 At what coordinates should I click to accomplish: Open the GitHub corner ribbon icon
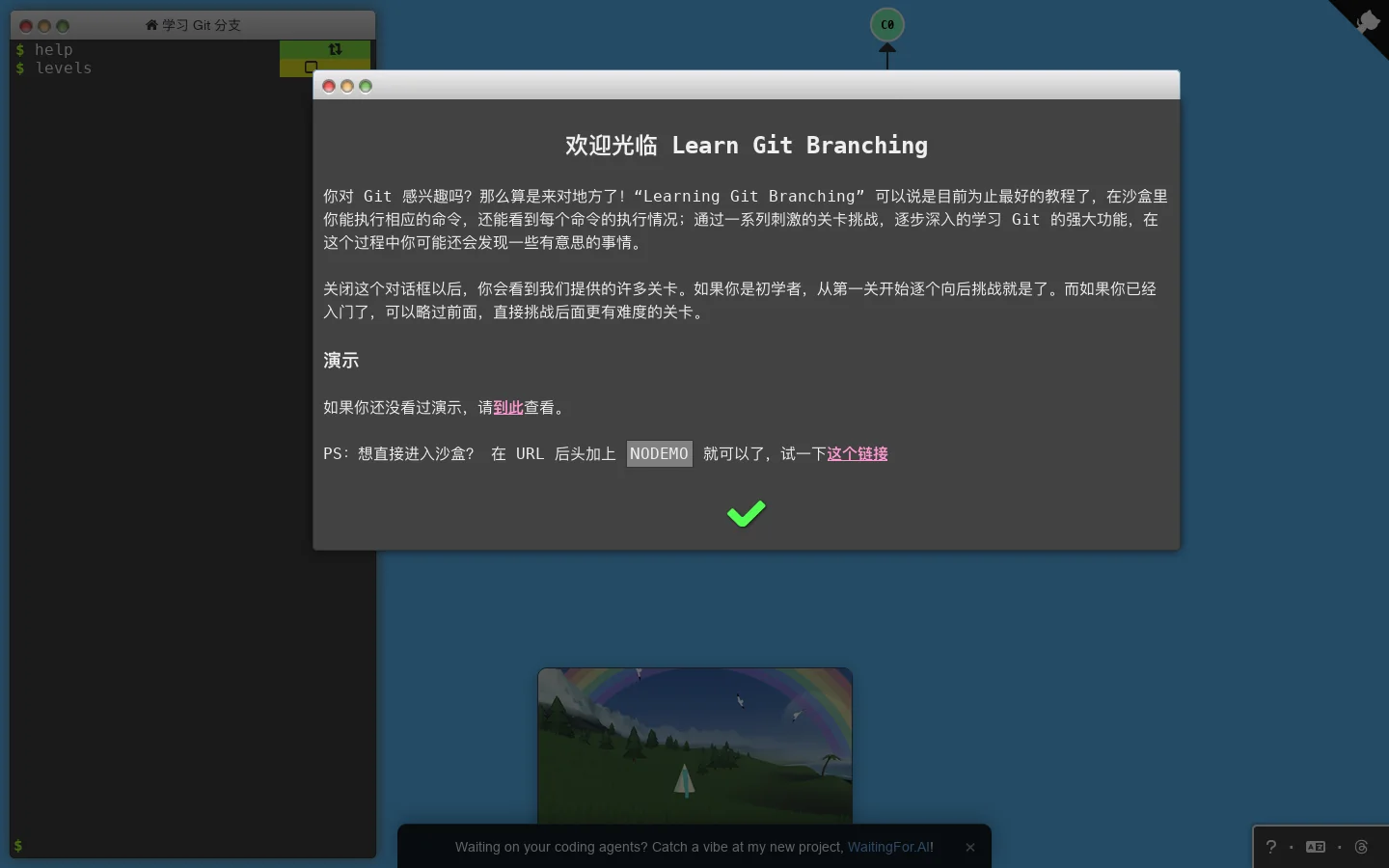click(x=1367, y=21)
